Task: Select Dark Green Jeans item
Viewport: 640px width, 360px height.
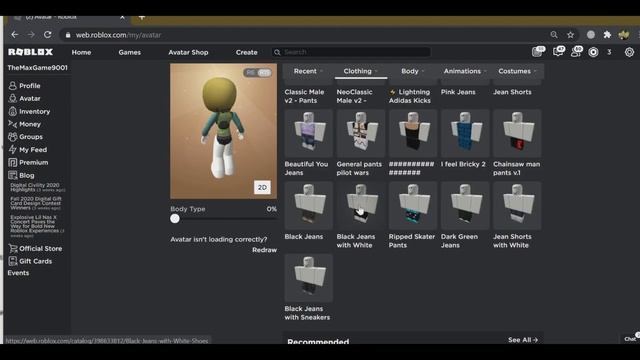Action: pos(465,215)
